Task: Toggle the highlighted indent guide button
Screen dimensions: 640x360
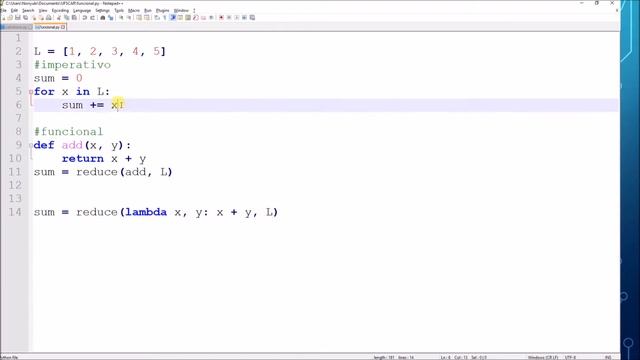Action: pyautogui.click(x=172, y=18)
